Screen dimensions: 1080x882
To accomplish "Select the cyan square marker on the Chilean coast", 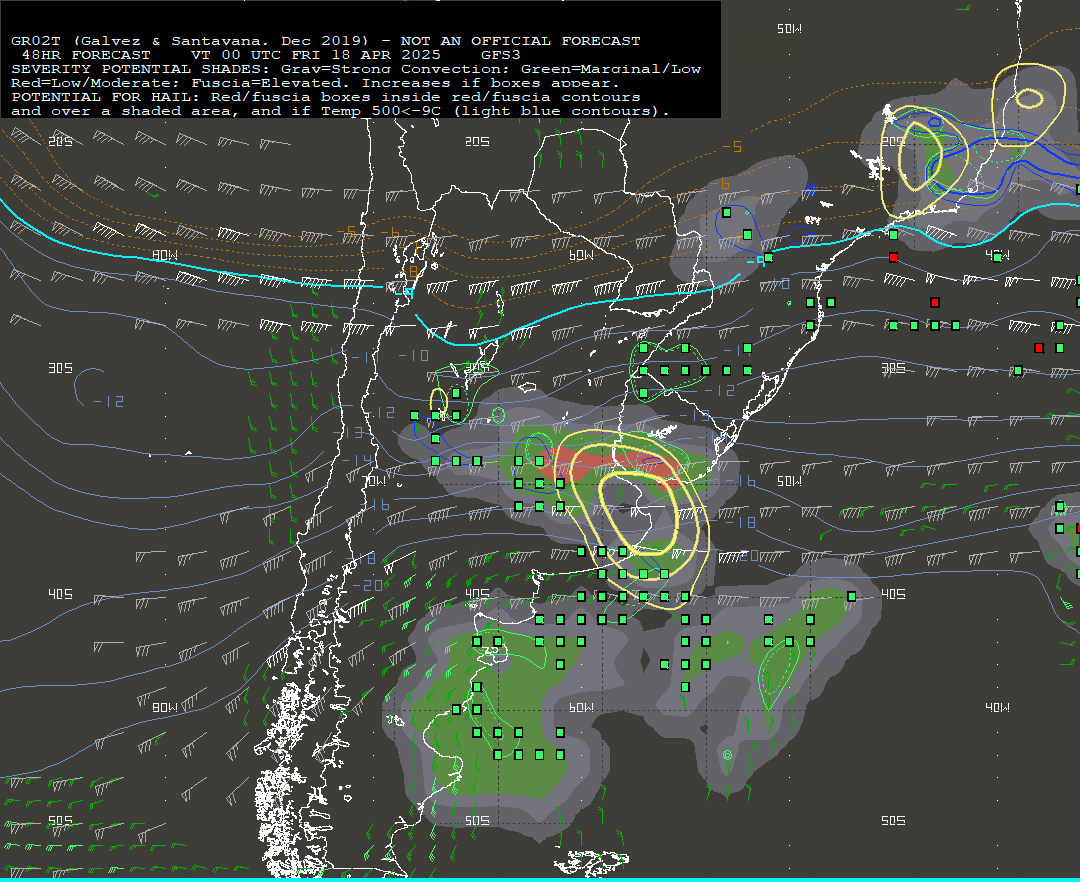I will point(408,292).
